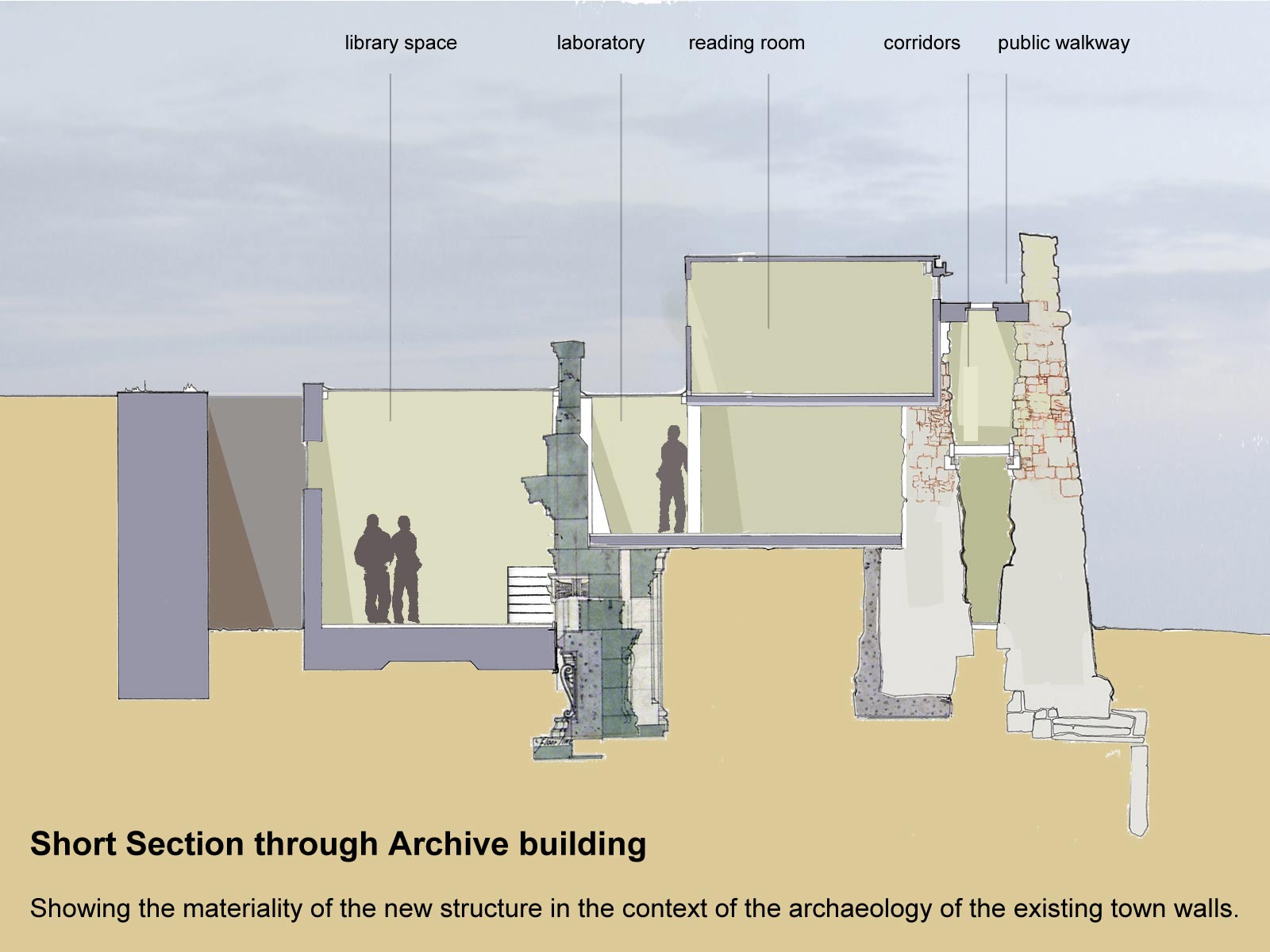The height and width of the screenshot is (952, 1270).
Task: Click the narrow green gap between stone walls
Action: click(x=984, y=539)
